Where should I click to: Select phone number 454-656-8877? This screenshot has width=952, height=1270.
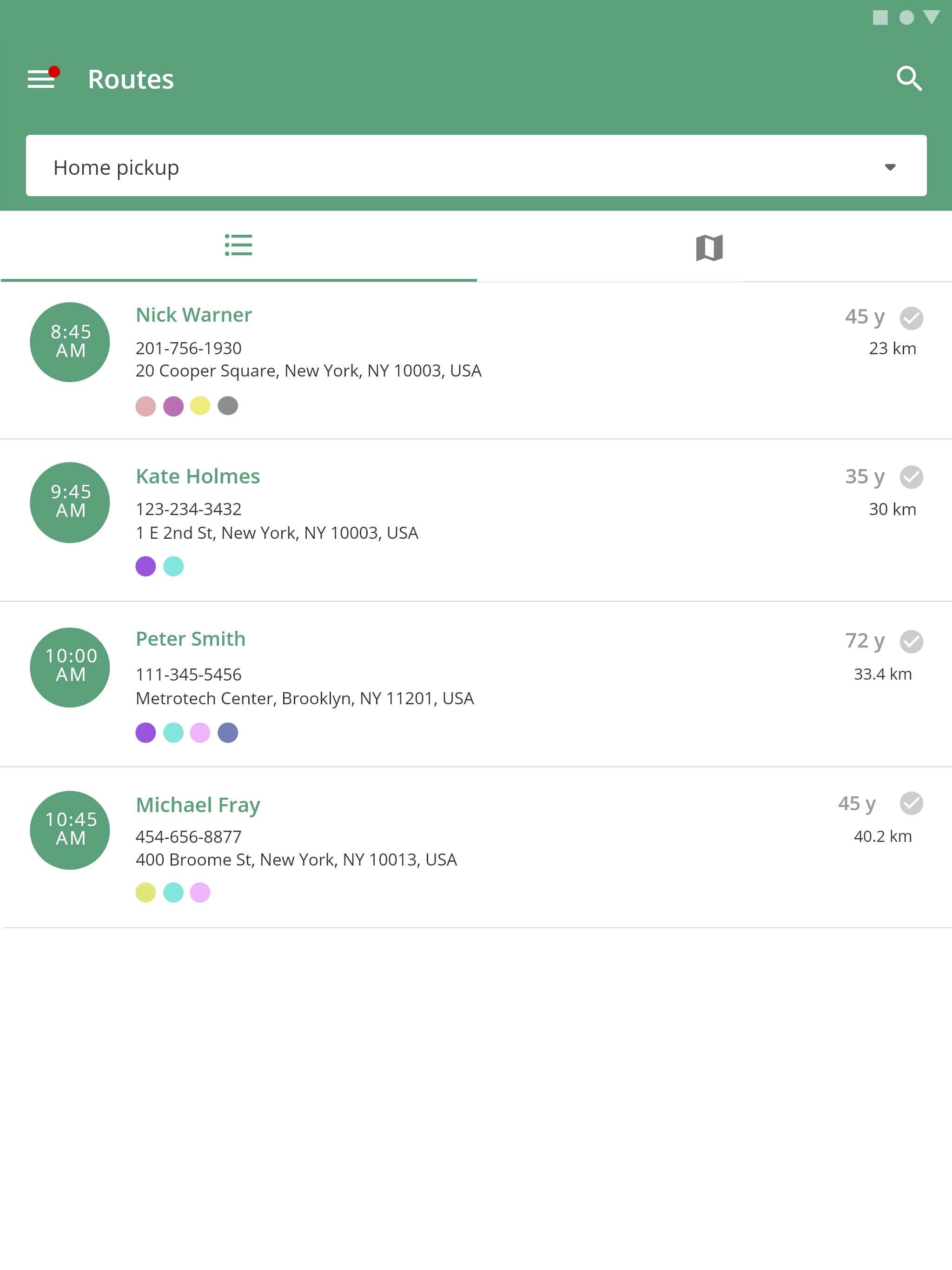(x=188, y=837)
